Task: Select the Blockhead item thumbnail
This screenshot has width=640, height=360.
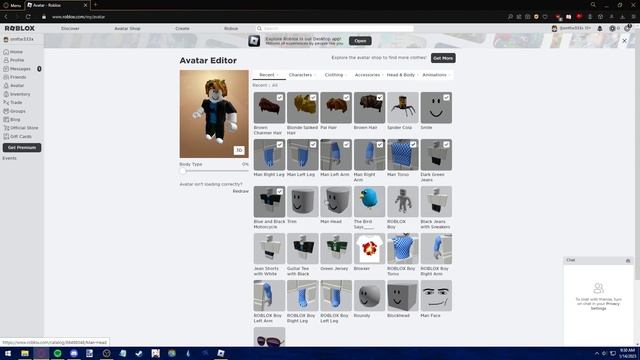Action: (x=403, y=296)
